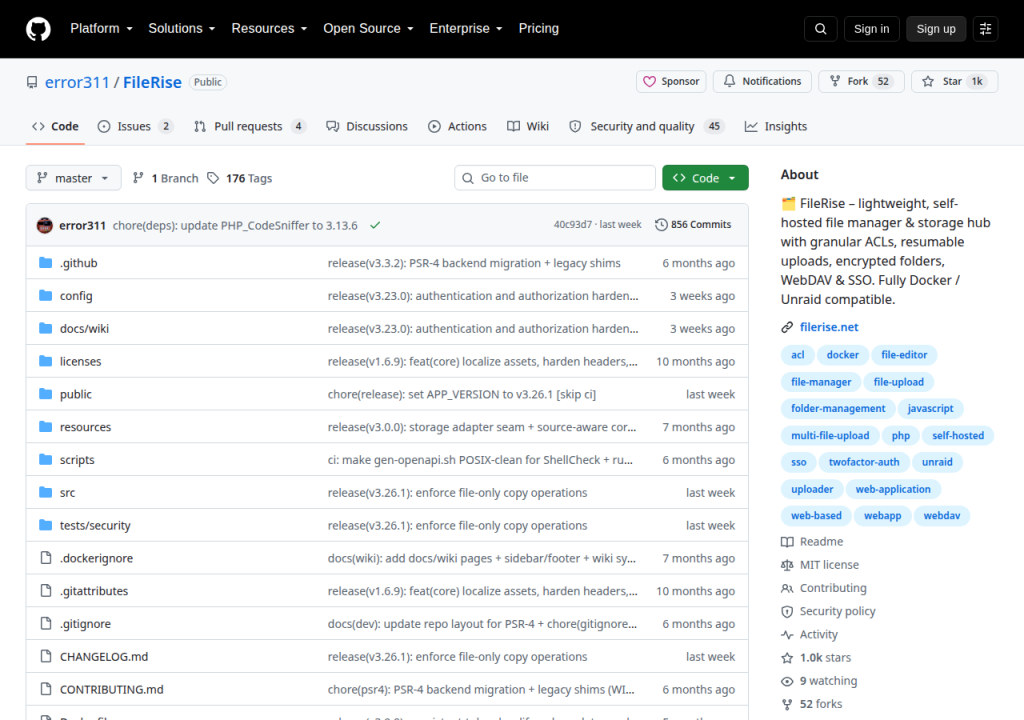Click the Pricing link

[538, 29]
